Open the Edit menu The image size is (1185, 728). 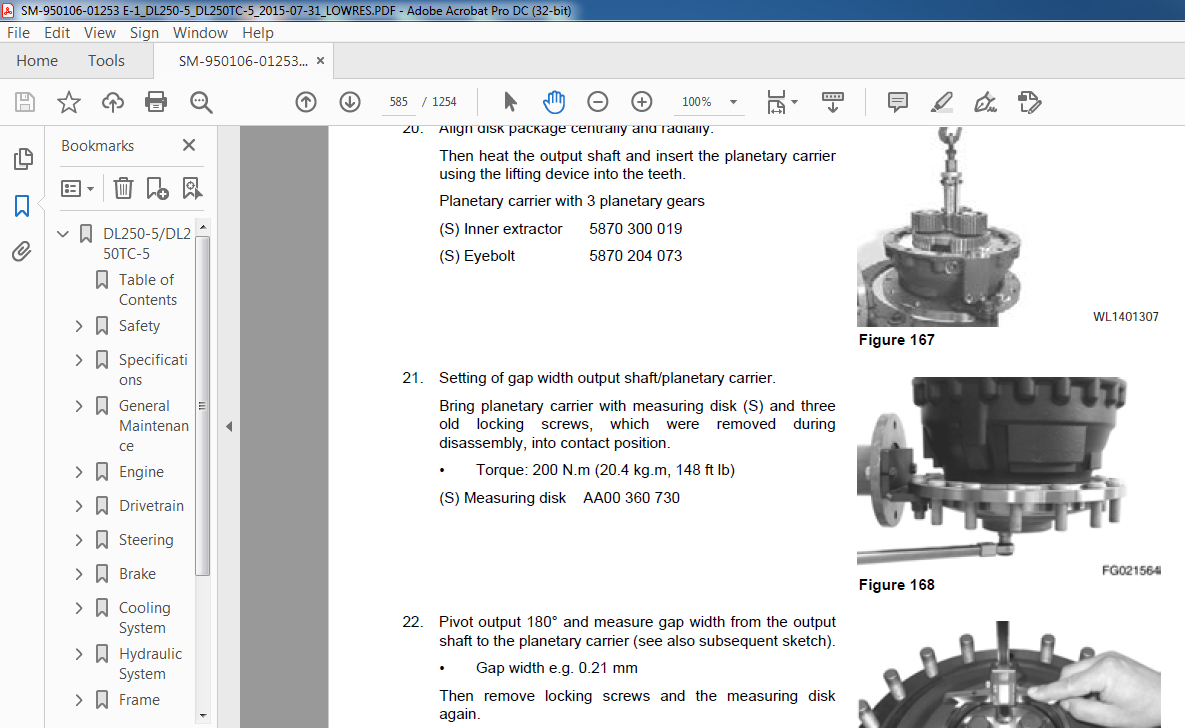click(57, 33)
